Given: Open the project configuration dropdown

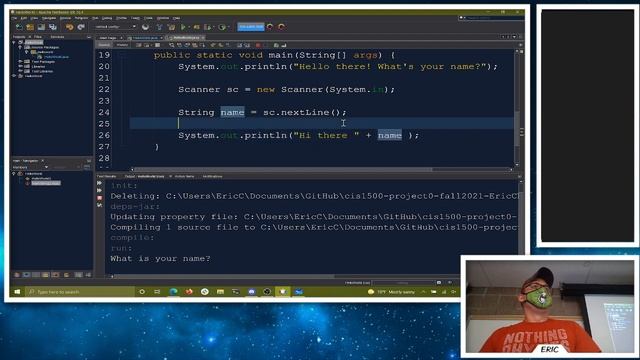Looking at the screenshot, I should (116, 27).
